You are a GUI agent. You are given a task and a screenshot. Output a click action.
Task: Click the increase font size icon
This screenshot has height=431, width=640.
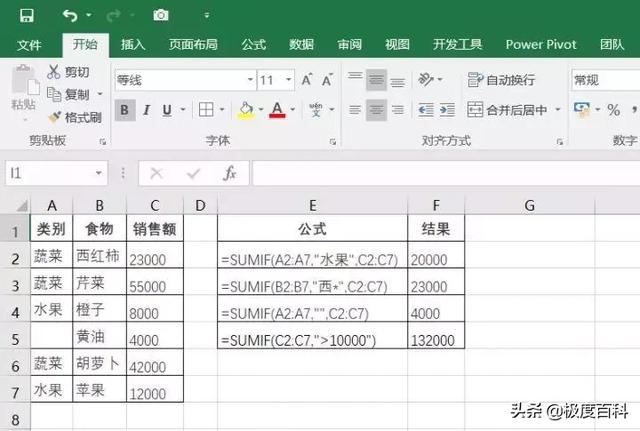click(x=307, y=80)
